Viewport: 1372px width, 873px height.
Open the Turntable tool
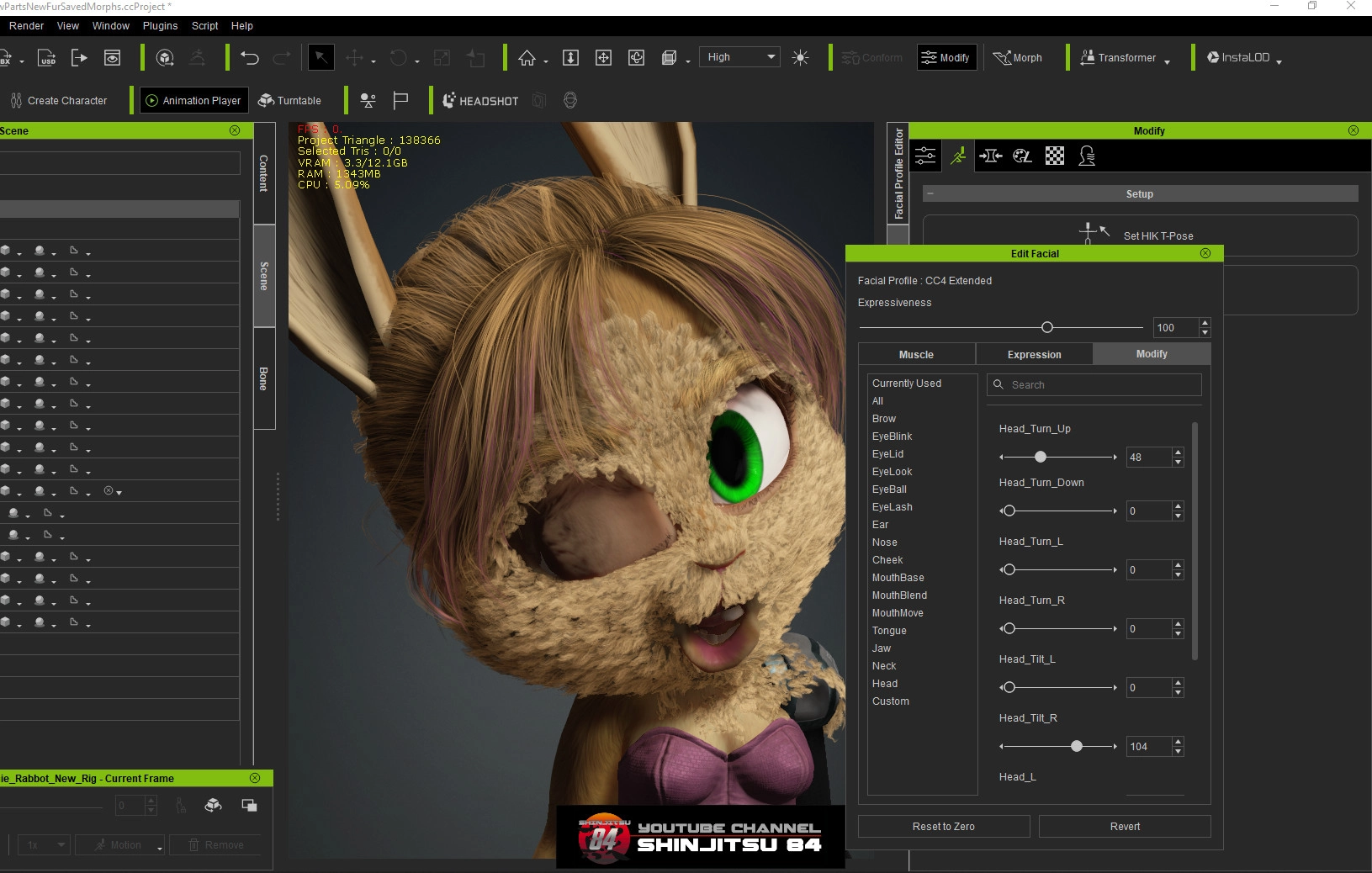[x=289, y=101]
